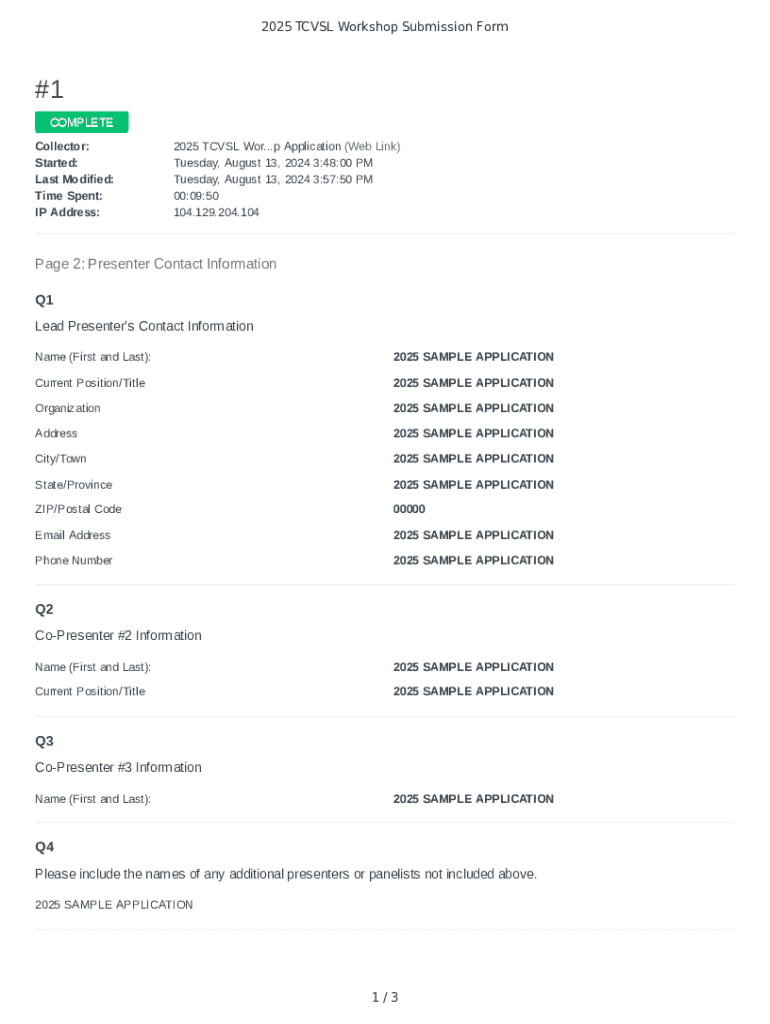Screen dimensions: 770x1024
Task: Click the Q1 question heading
Action: click(44, 300)
